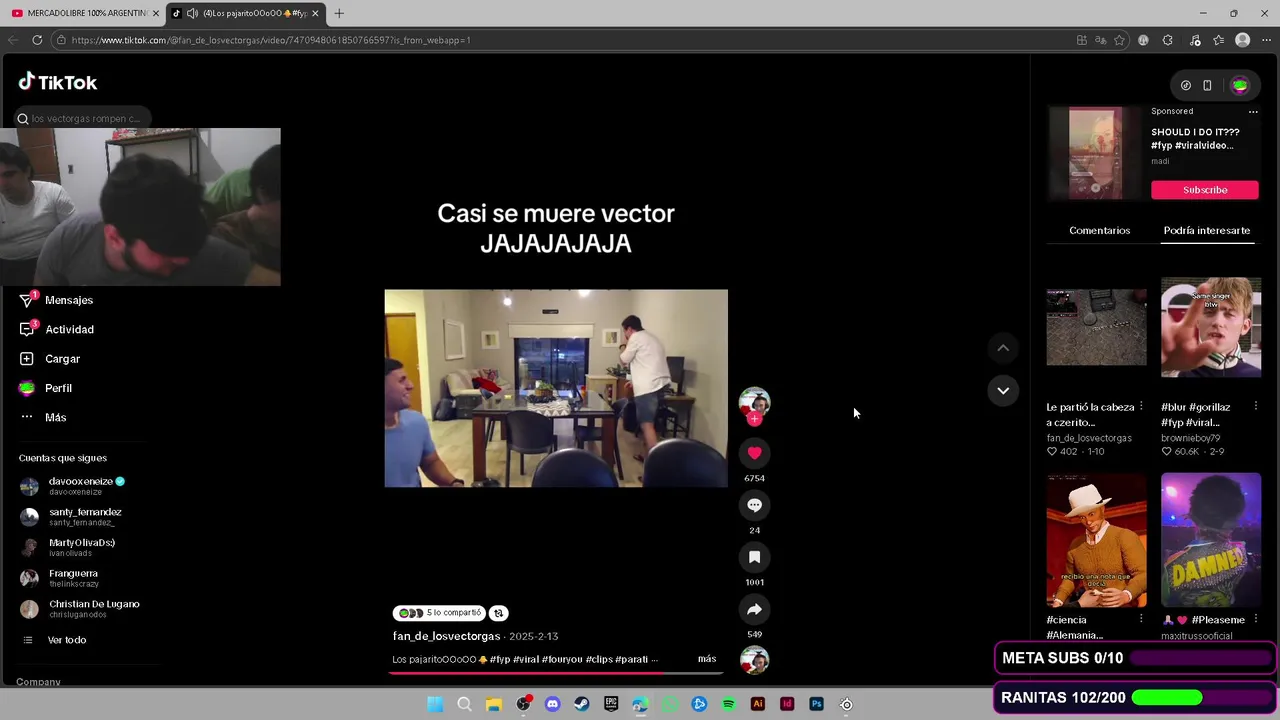Screen dimensions: 1280x720
Task: Open TikTok coins icon in top pill
Action: (1185, 86)
